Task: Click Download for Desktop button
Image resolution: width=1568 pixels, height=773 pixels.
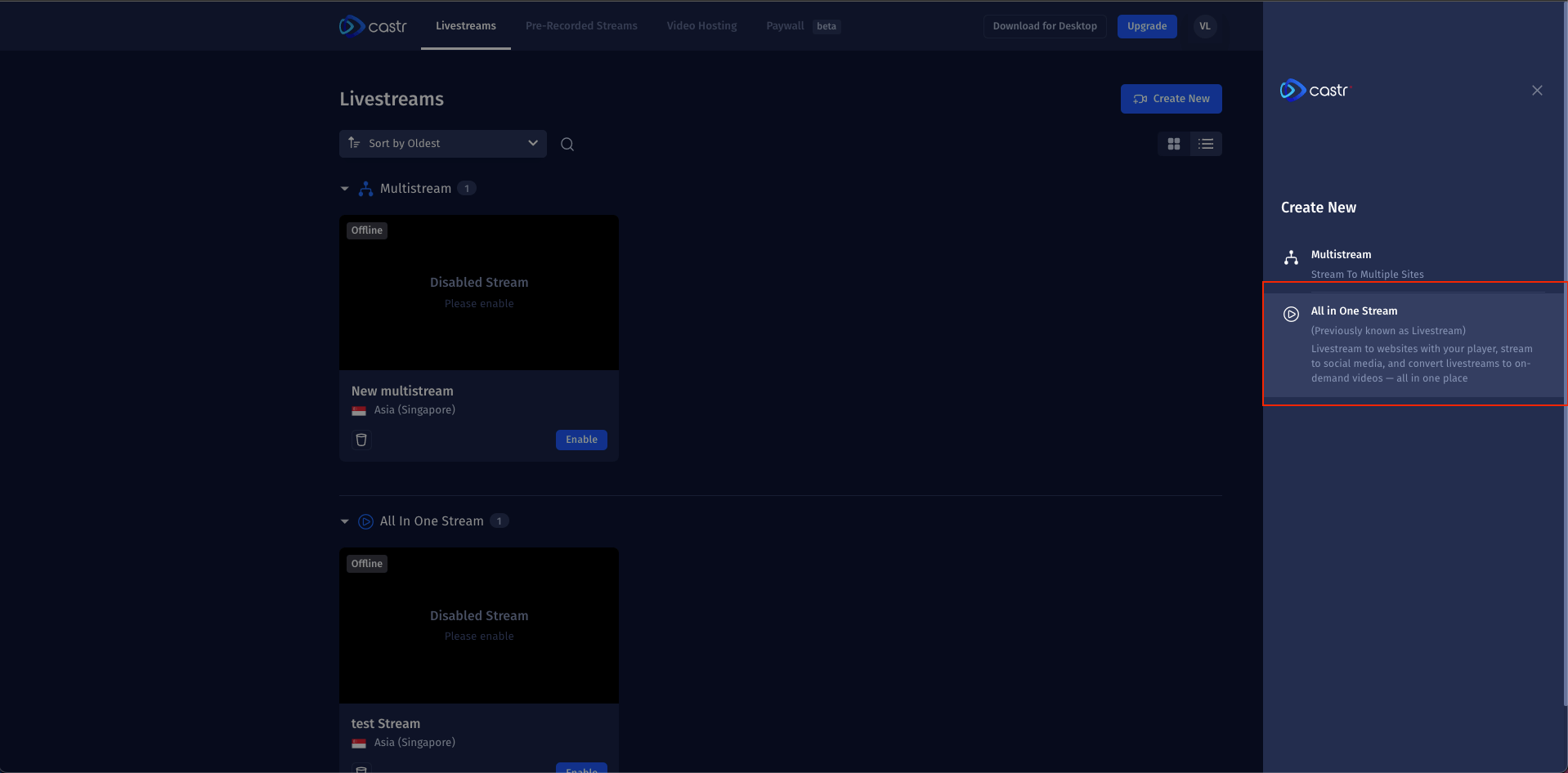Action: tap(1045, 26)
